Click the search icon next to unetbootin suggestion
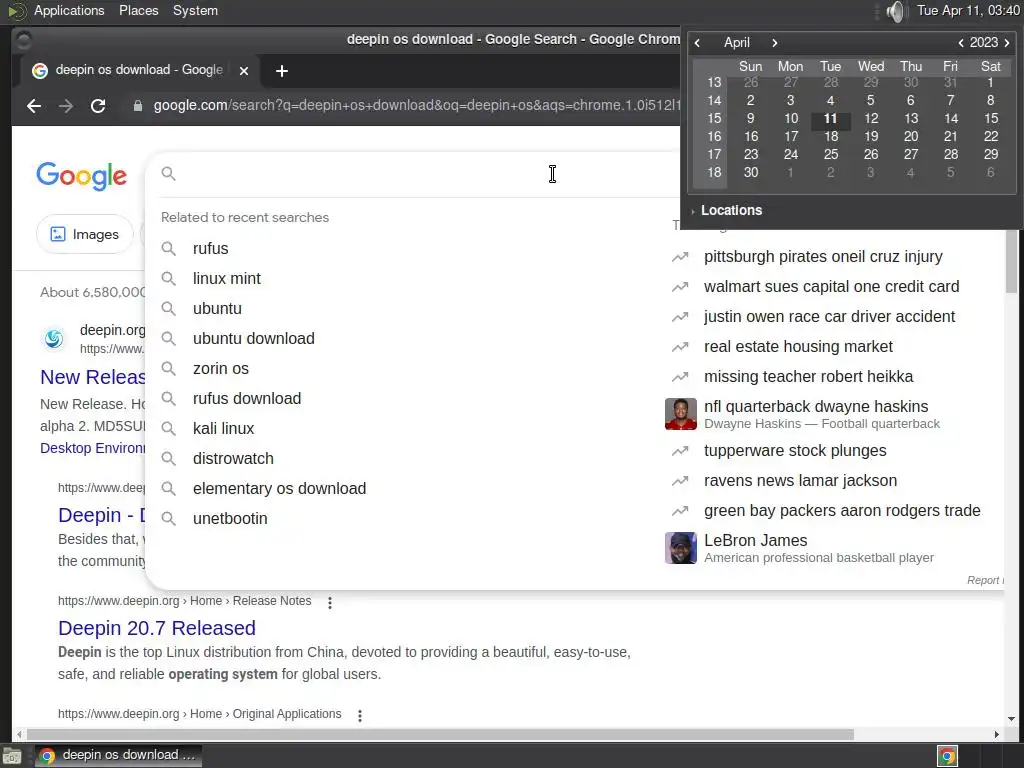The height and width of the screenshot is (768, 1024). click(x=168, y=519)
